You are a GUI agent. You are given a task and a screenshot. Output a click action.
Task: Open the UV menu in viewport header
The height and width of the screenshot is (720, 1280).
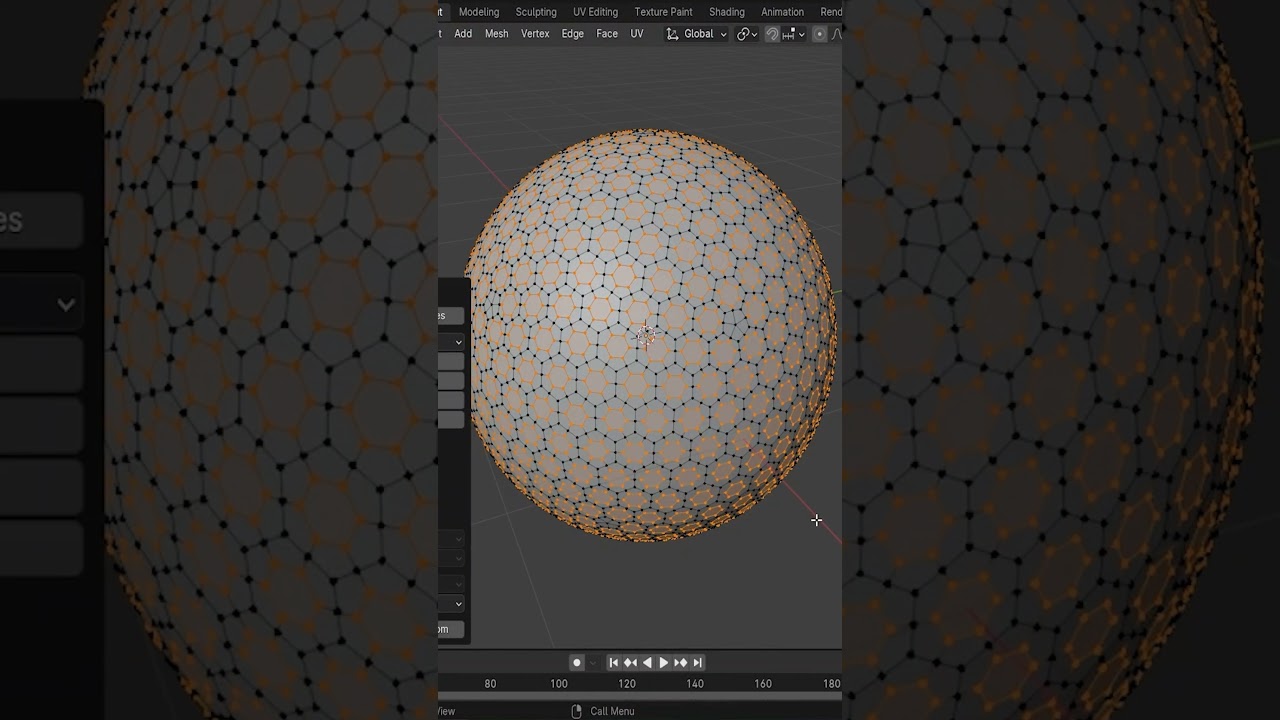(x=637, y=34)
